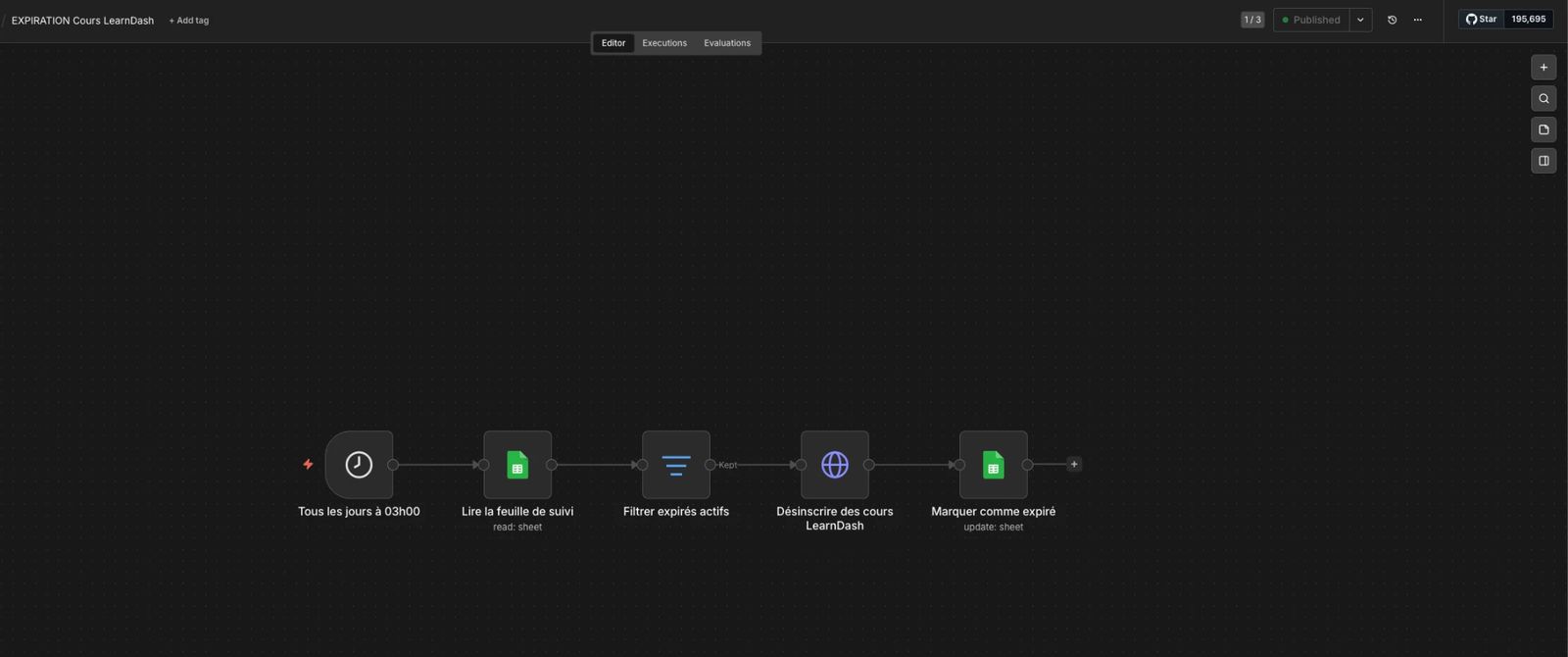Click the Désinscrire des cours LearnDash label
The height and width of the screenshot is (657, 1568).
click(x=835, y=519)
